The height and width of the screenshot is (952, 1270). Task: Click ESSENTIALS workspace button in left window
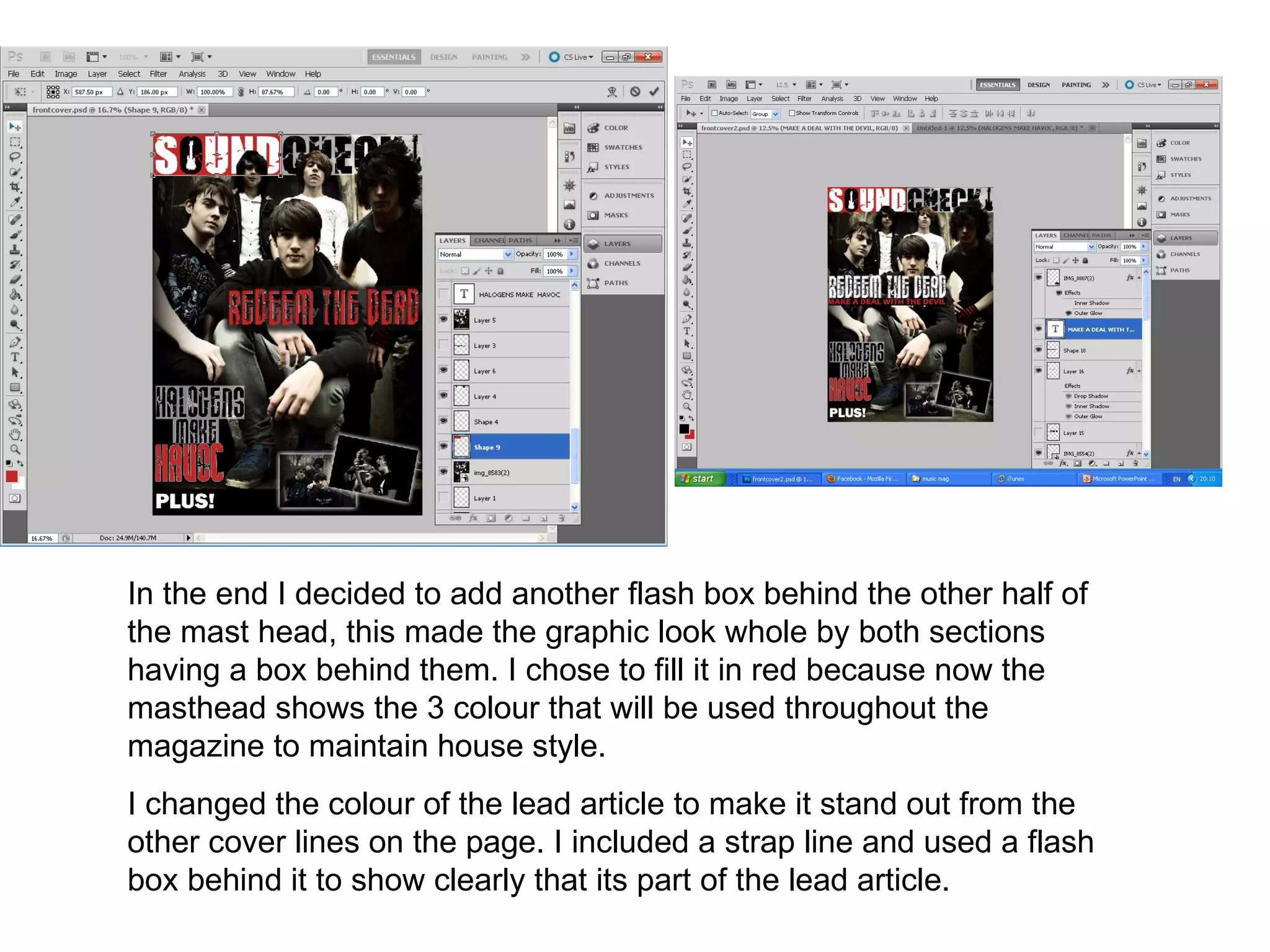pyautogui.click(x=394, y=57)
